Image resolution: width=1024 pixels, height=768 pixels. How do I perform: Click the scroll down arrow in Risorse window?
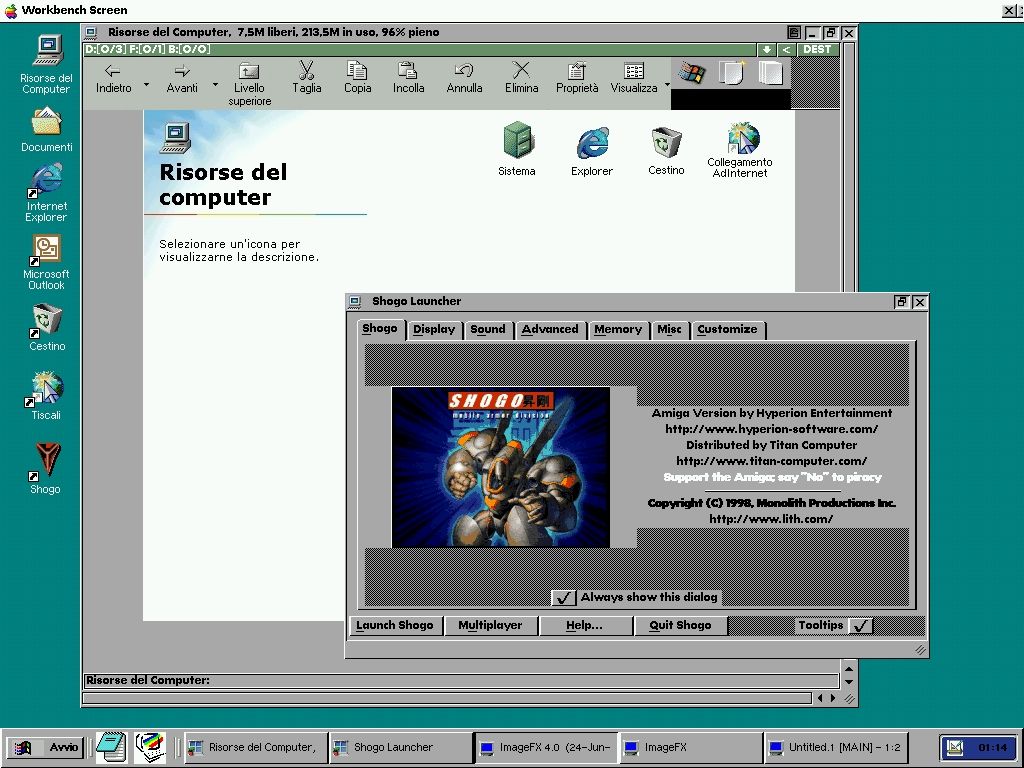[x=849, y=682]
